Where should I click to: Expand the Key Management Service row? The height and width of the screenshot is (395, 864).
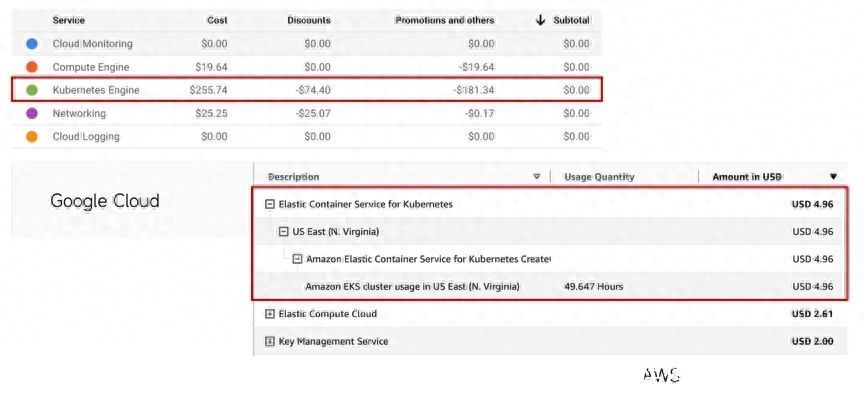(x=269, y=342)
